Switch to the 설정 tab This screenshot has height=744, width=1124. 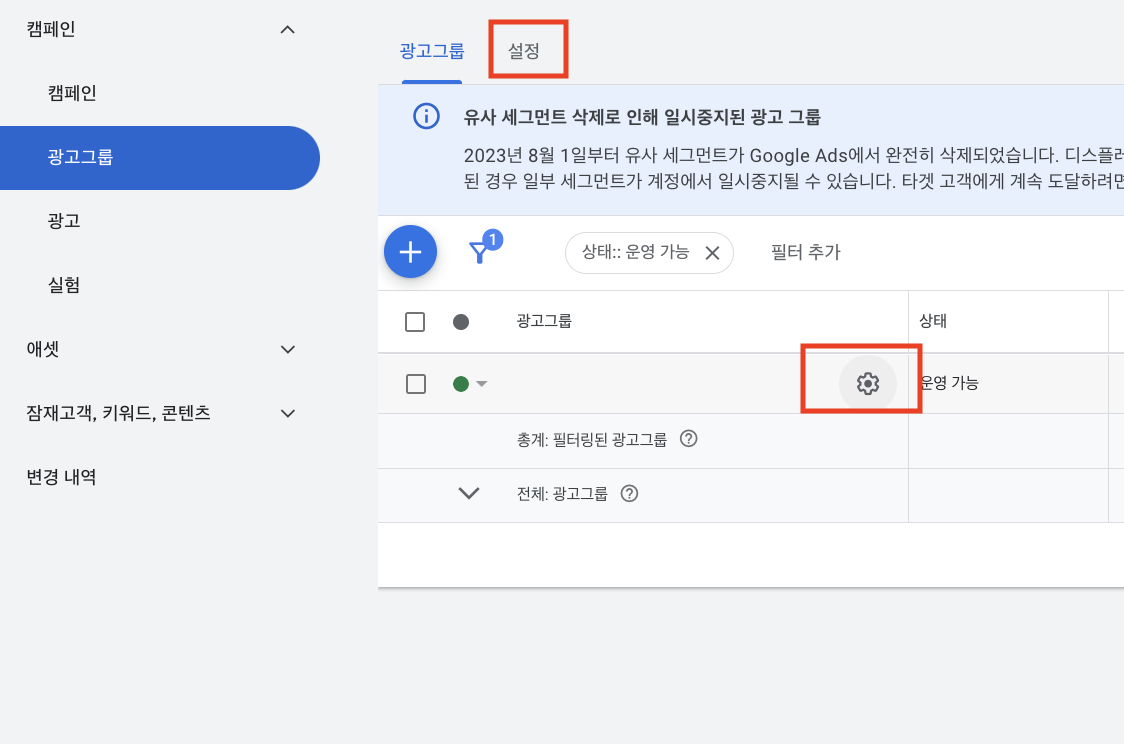(x=527, y=48)
